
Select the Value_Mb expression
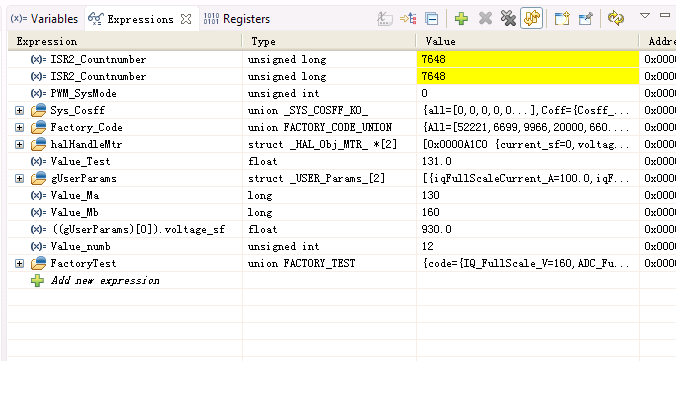coord(75,212)
